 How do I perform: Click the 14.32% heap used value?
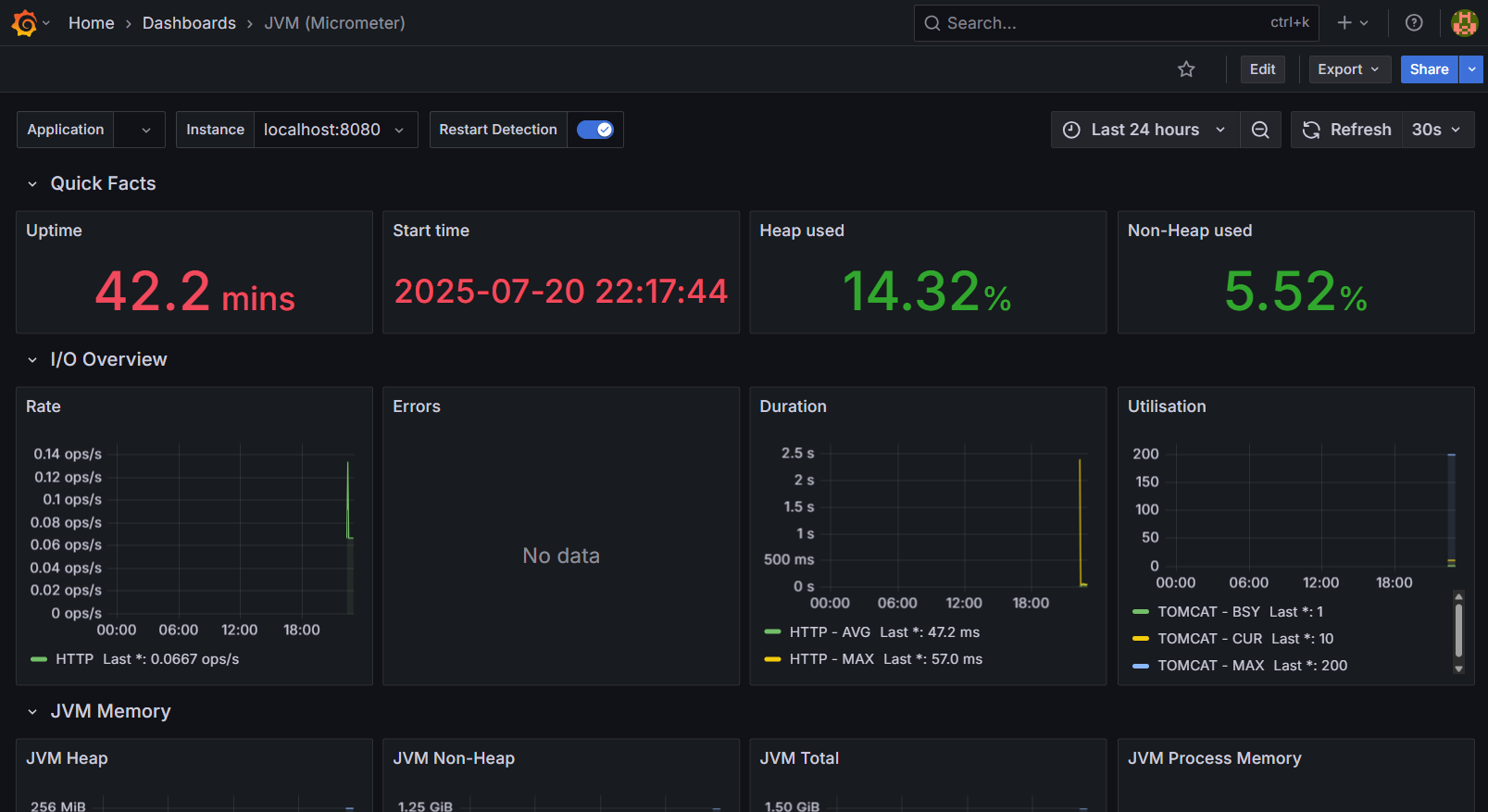927,292
